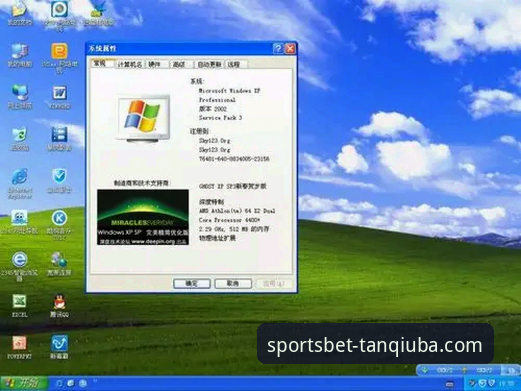Switch to the 常规 tab
This screenshot has width=521, height=391.
[x=102, y=64]
